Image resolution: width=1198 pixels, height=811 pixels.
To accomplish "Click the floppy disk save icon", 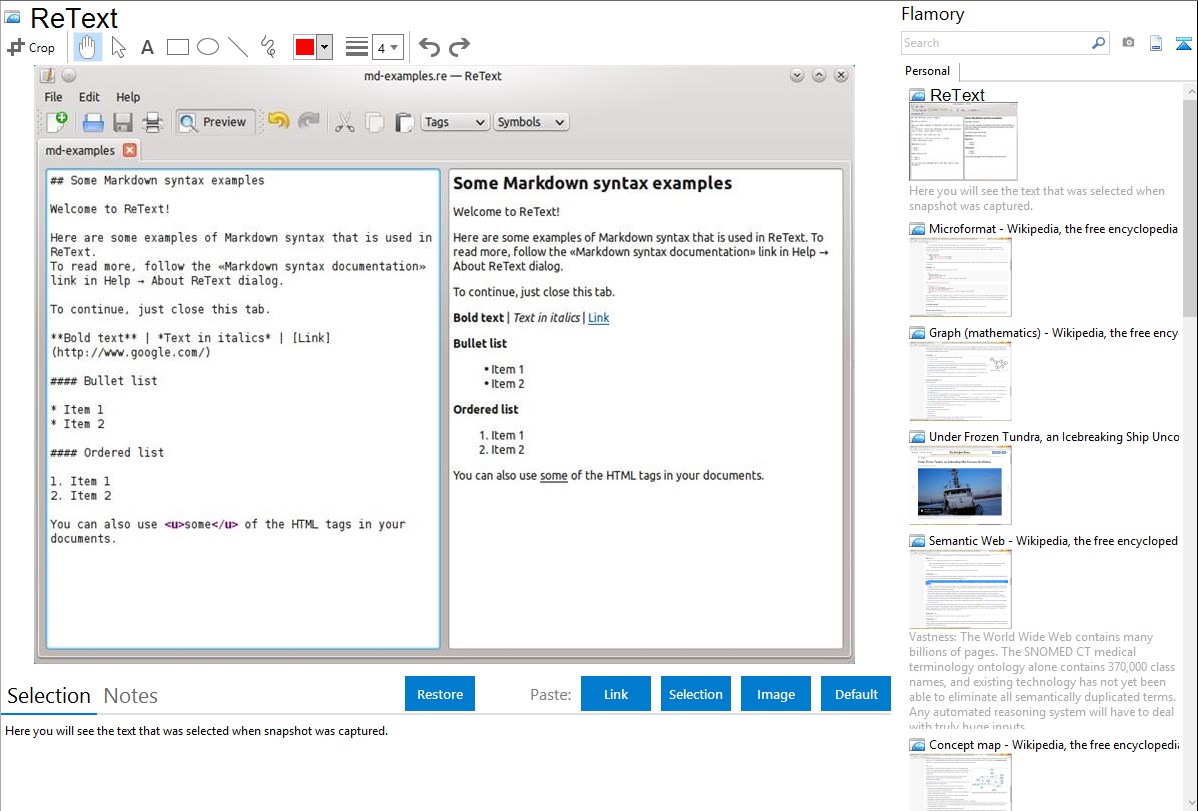I will point(122,122).
